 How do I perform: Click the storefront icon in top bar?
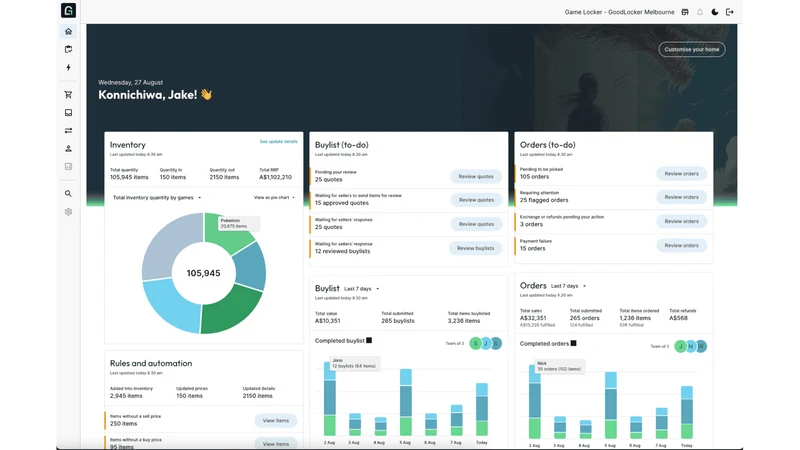685,12
